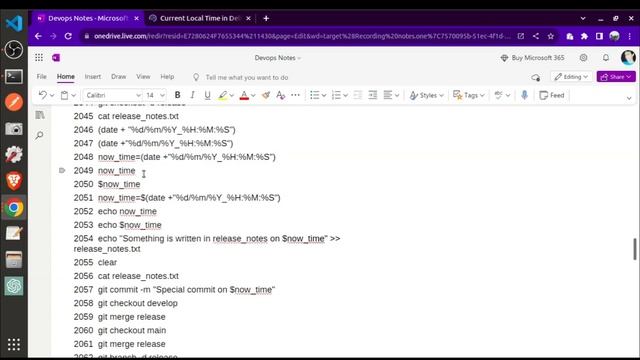Switch to the View ribbon tab
This screenshot has width=640, height=360.
[143, 77]
